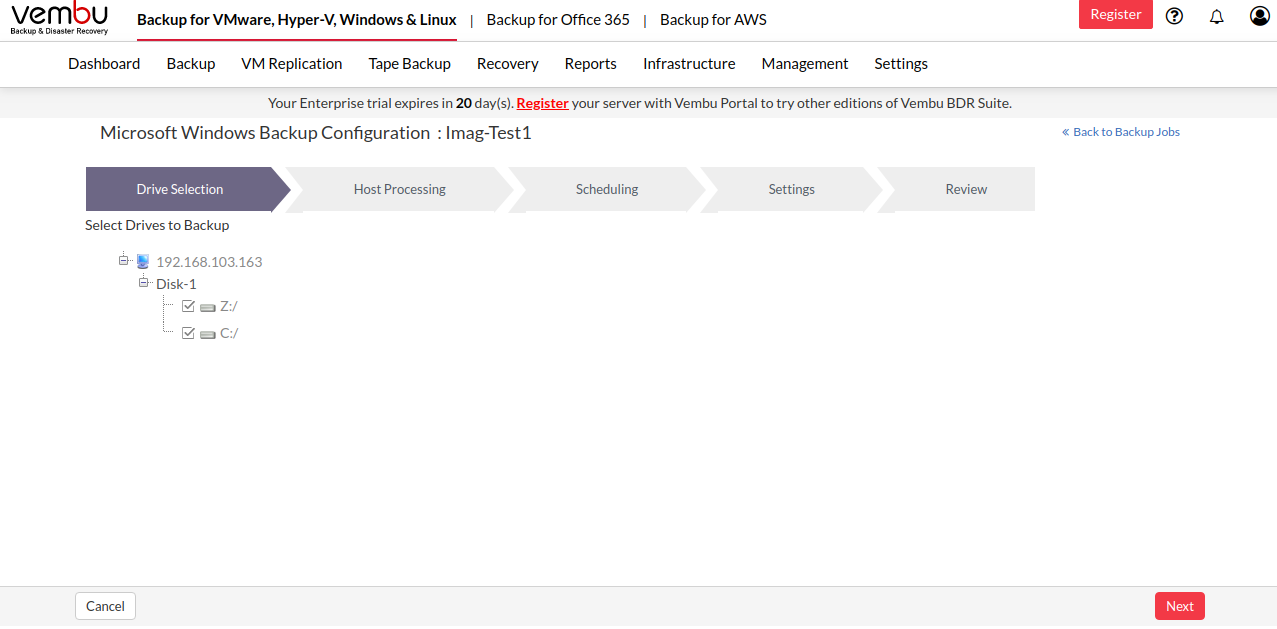
Task: Open the Reports menu
Action: 591,64
